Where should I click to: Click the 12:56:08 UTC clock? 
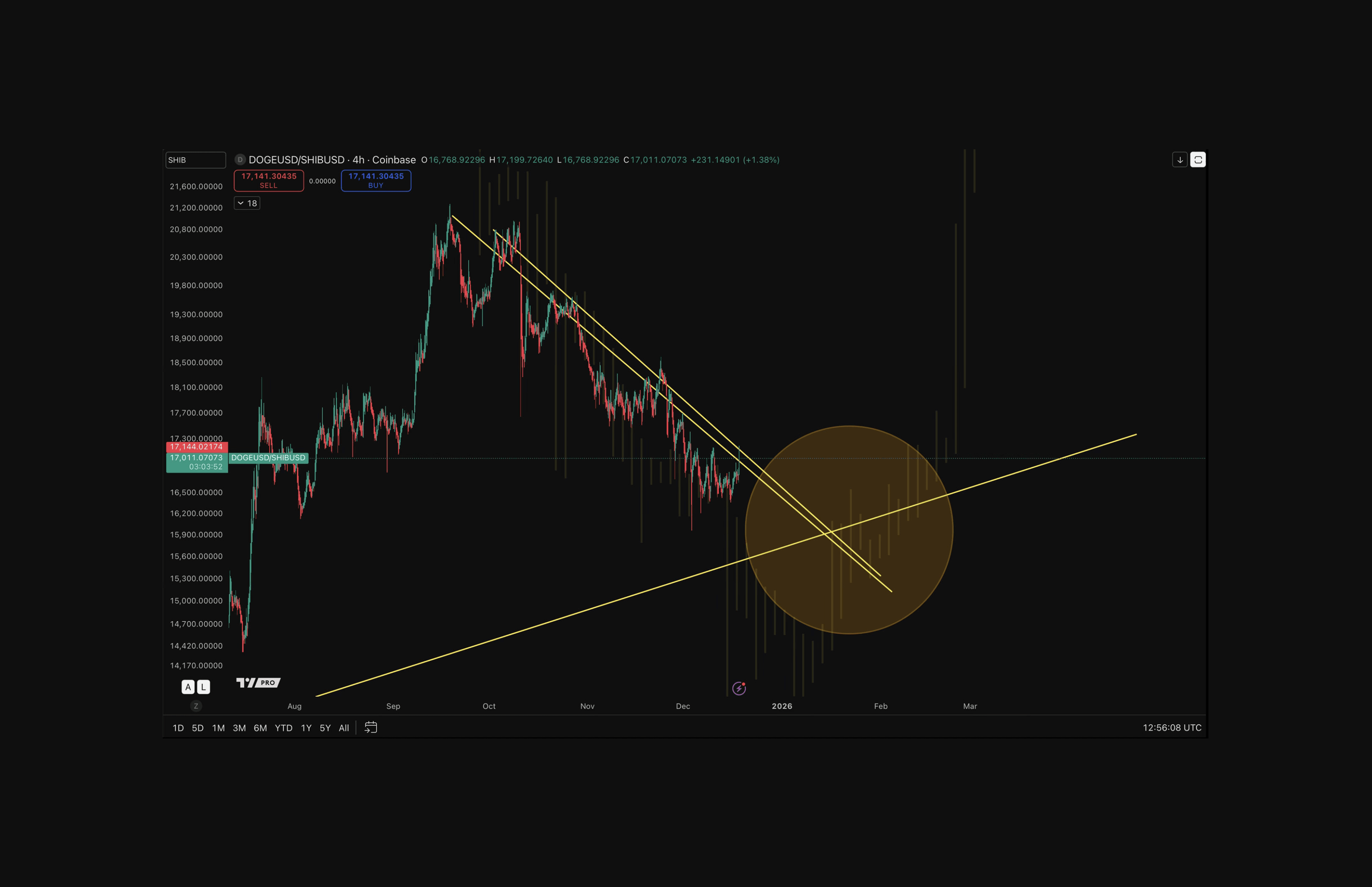click(x=1172, y=727)
